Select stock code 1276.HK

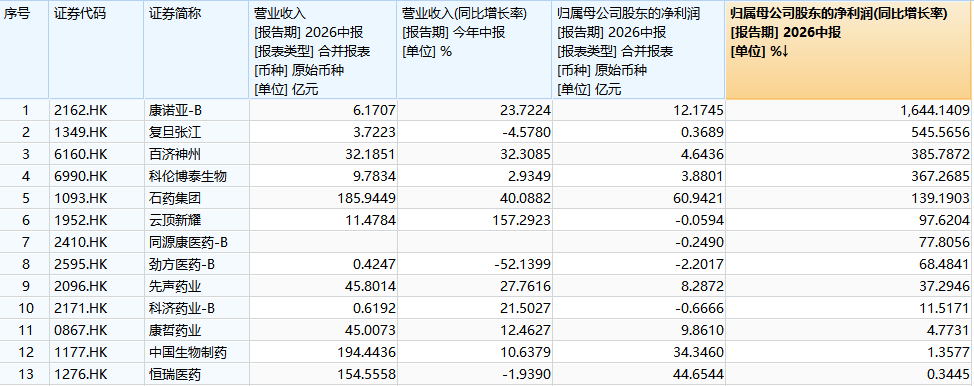pos(81,375)
